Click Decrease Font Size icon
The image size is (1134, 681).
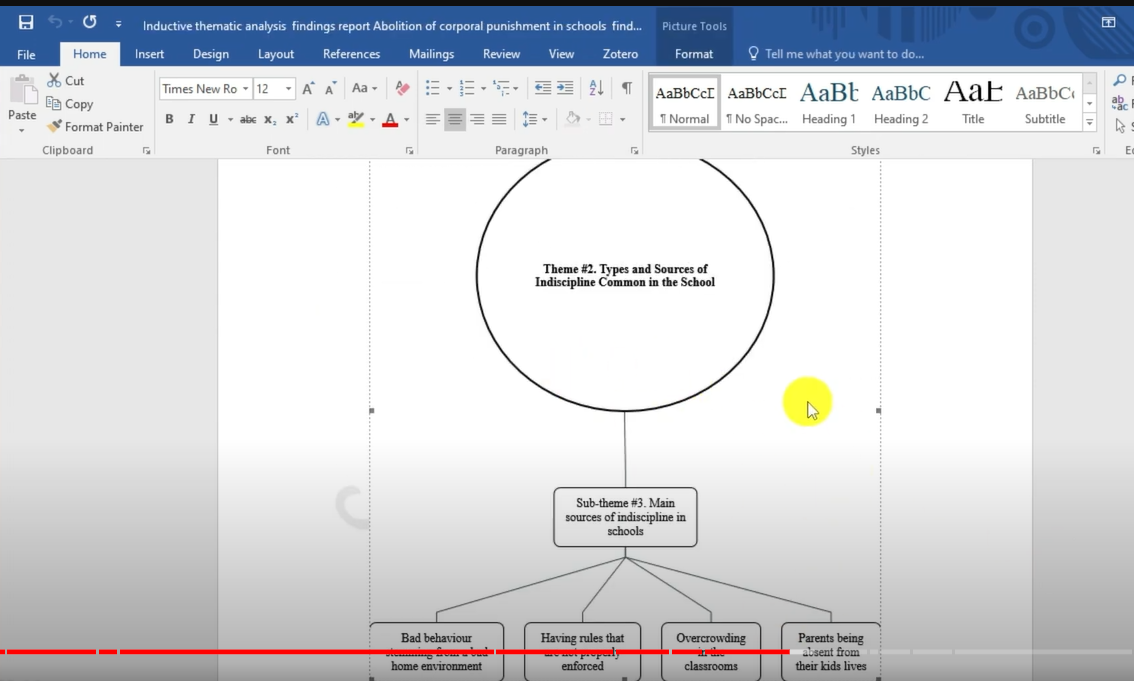331,89
